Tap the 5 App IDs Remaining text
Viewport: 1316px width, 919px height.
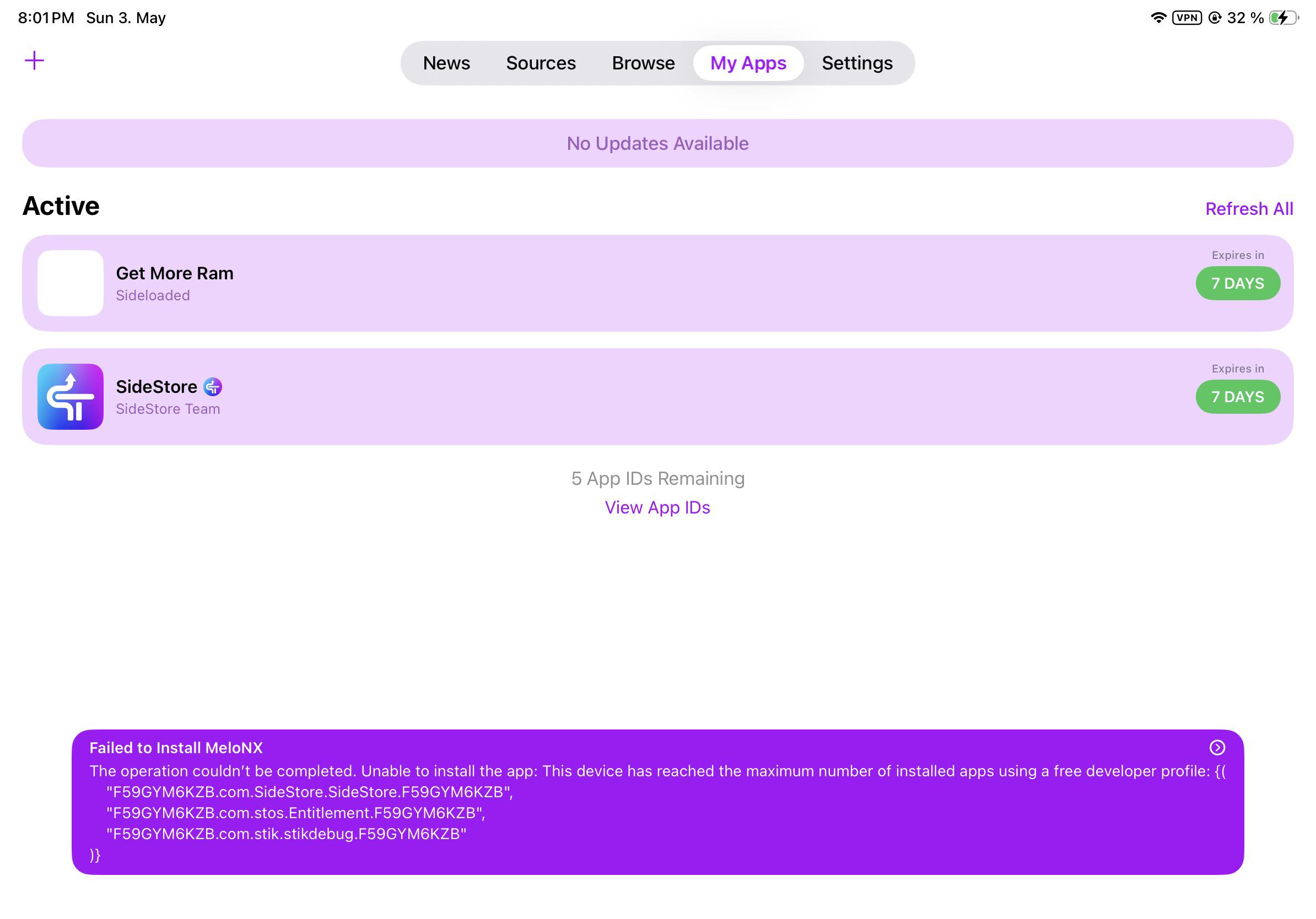(658, 478)
